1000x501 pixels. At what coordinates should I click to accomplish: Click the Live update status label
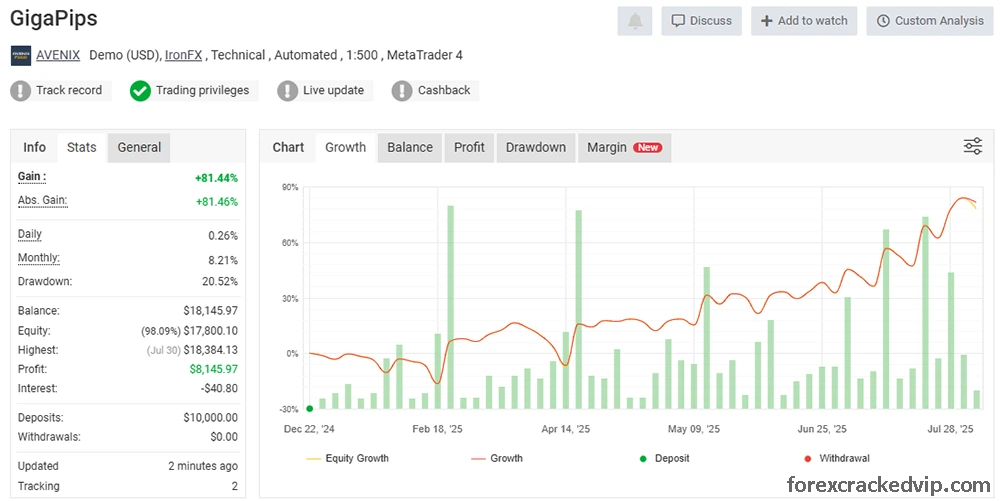pyautogui.click(x=334, y=91)
